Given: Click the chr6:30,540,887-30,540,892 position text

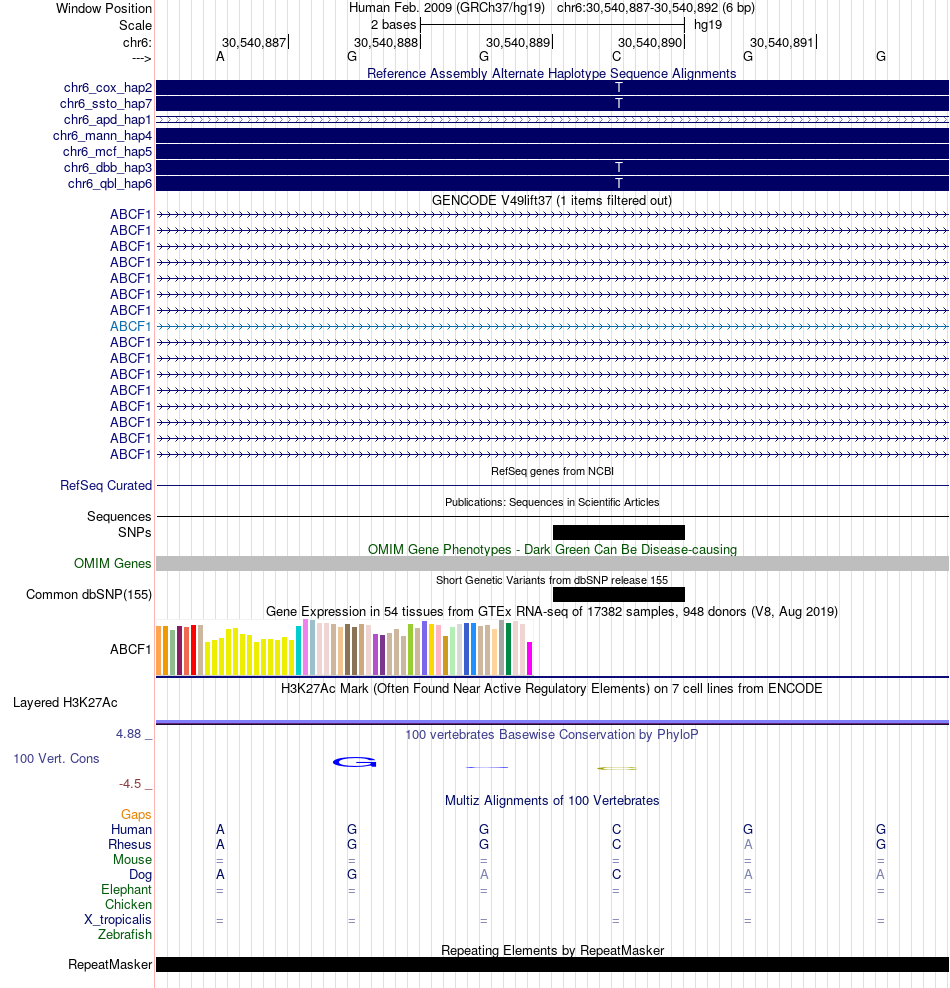Looking at the screenshot, I should point(656,8).
